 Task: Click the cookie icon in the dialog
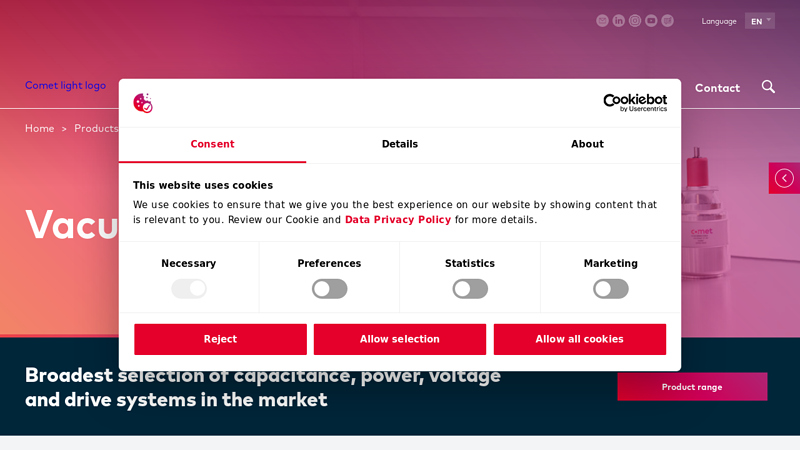pyautogui.click(x=143, y=103)
